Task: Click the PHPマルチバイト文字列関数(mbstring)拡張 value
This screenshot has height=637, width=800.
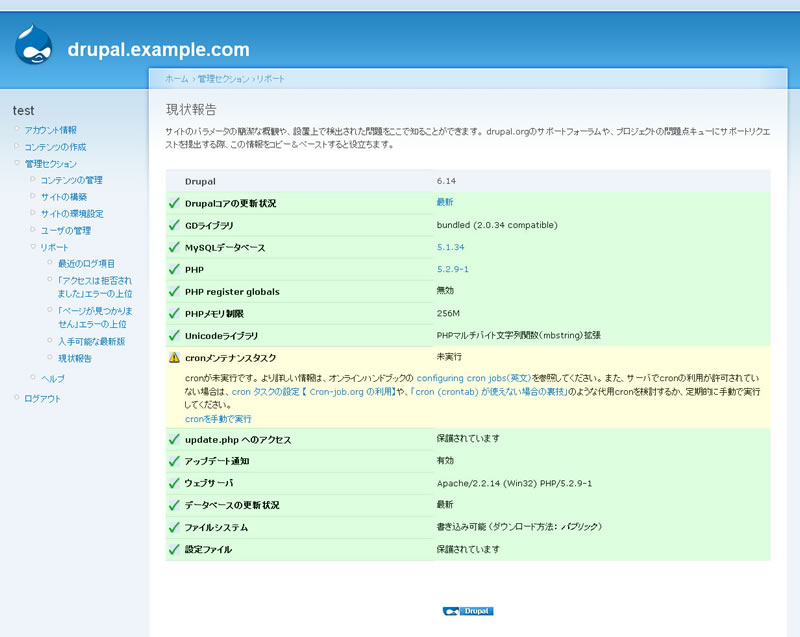Action: [518, 336]
